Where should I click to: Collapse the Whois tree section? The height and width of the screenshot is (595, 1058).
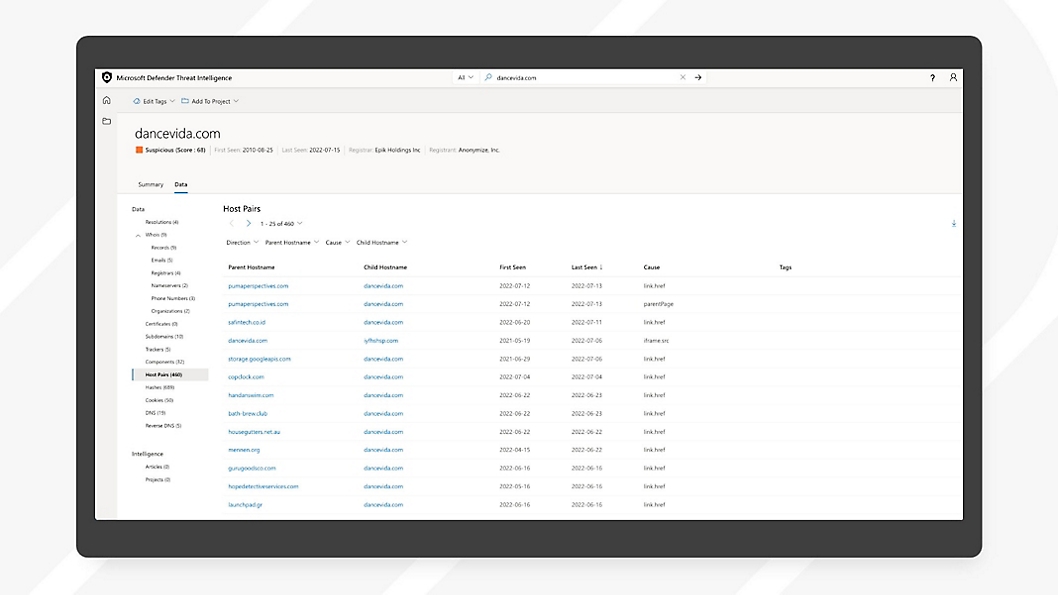pyautogui.click(x=138, y=235)
